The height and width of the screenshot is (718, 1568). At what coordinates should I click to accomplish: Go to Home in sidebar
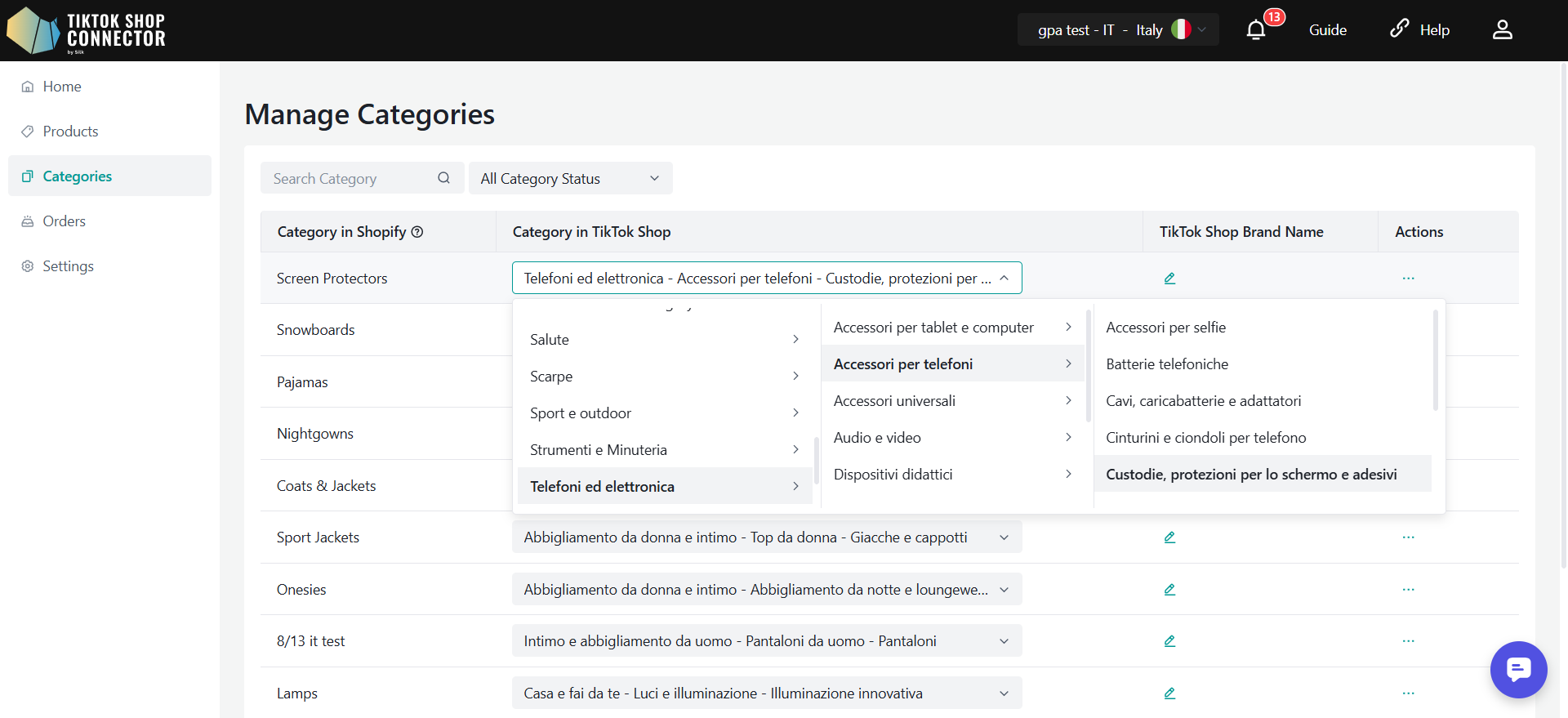pos(109,87)
